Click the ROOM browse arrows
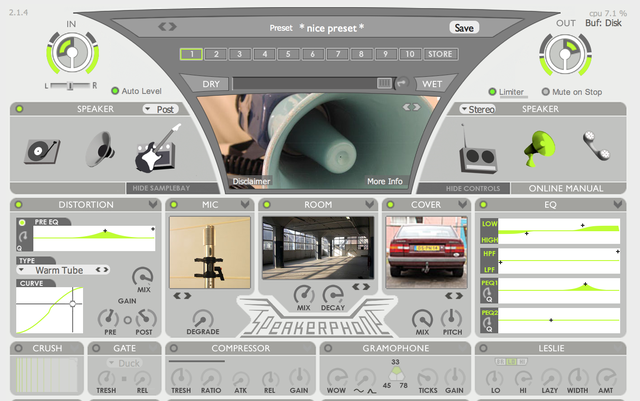This screenshot has height=401, width=640. point(361,287)
